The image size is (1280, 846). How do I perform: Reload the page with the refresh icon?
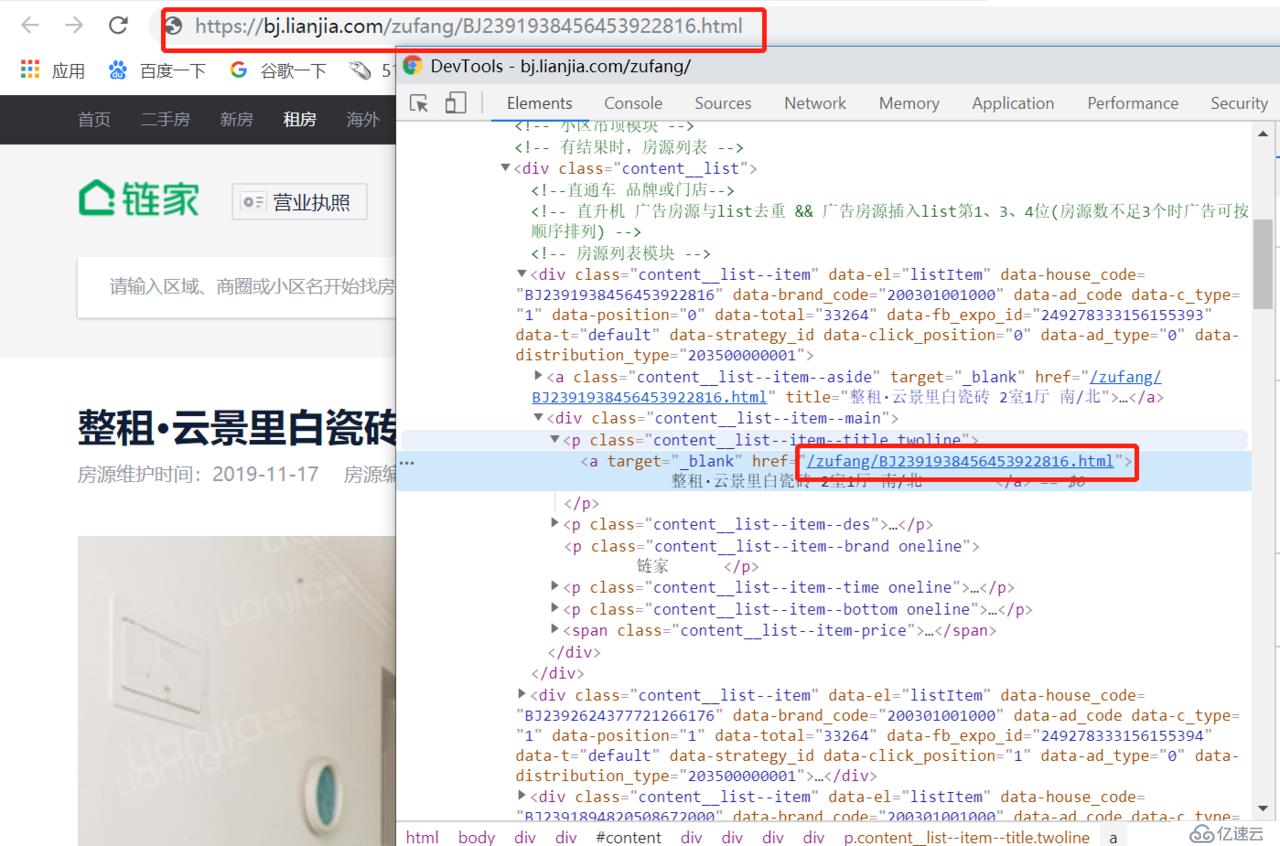coord(118,26)
